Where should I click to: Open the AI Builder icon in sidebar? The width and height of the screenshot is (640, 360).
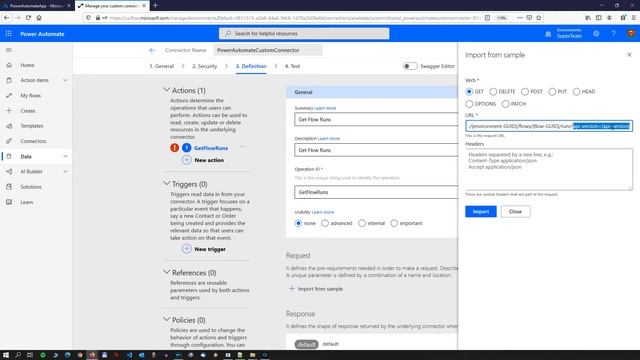pyautogui.click(x=9, y=171)
